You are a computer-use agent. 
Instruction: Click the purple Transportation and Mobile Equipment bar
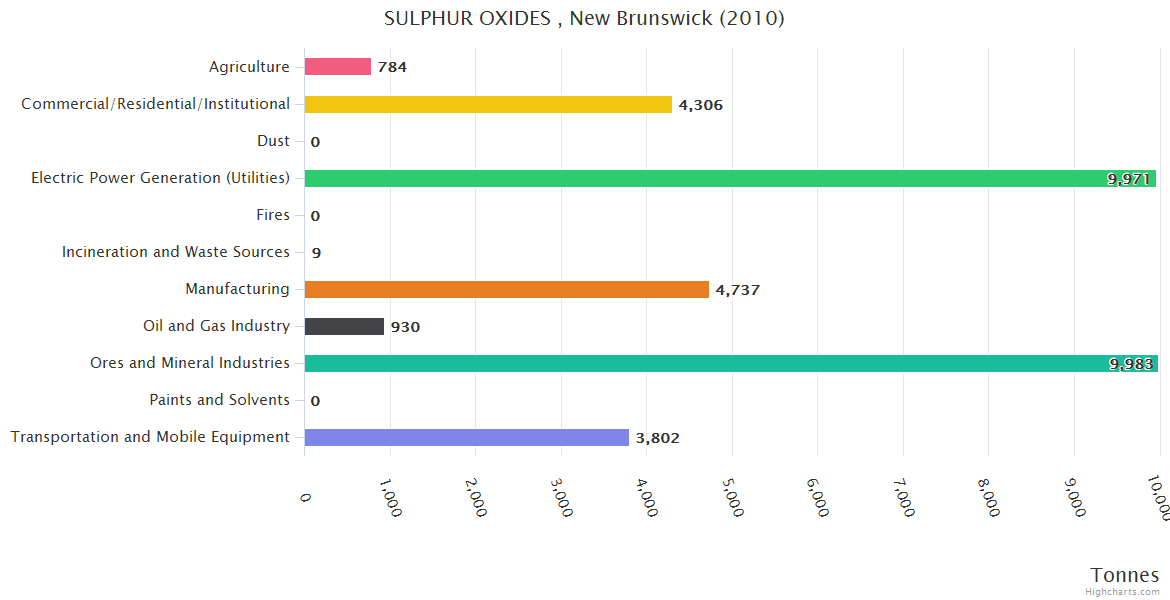[x=466, y=437]
